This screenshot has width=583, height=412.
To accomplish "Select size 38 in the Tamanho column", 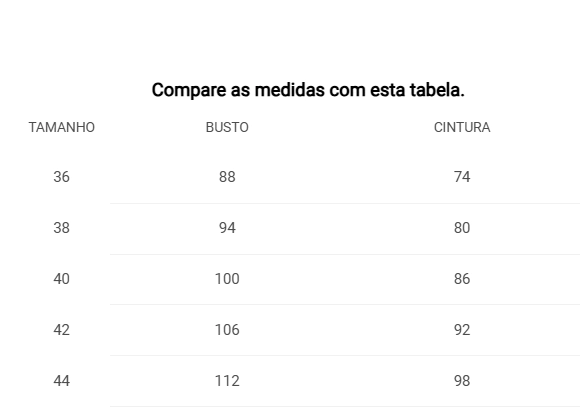I will [x=61, y=228].
